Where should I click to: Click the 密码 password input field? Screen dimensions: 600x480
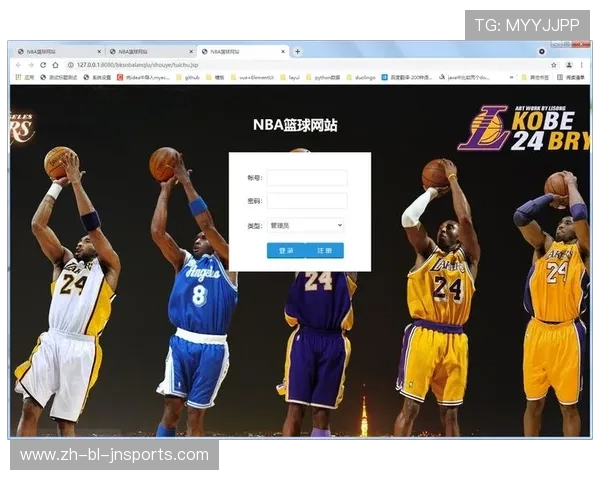point(307,201)
